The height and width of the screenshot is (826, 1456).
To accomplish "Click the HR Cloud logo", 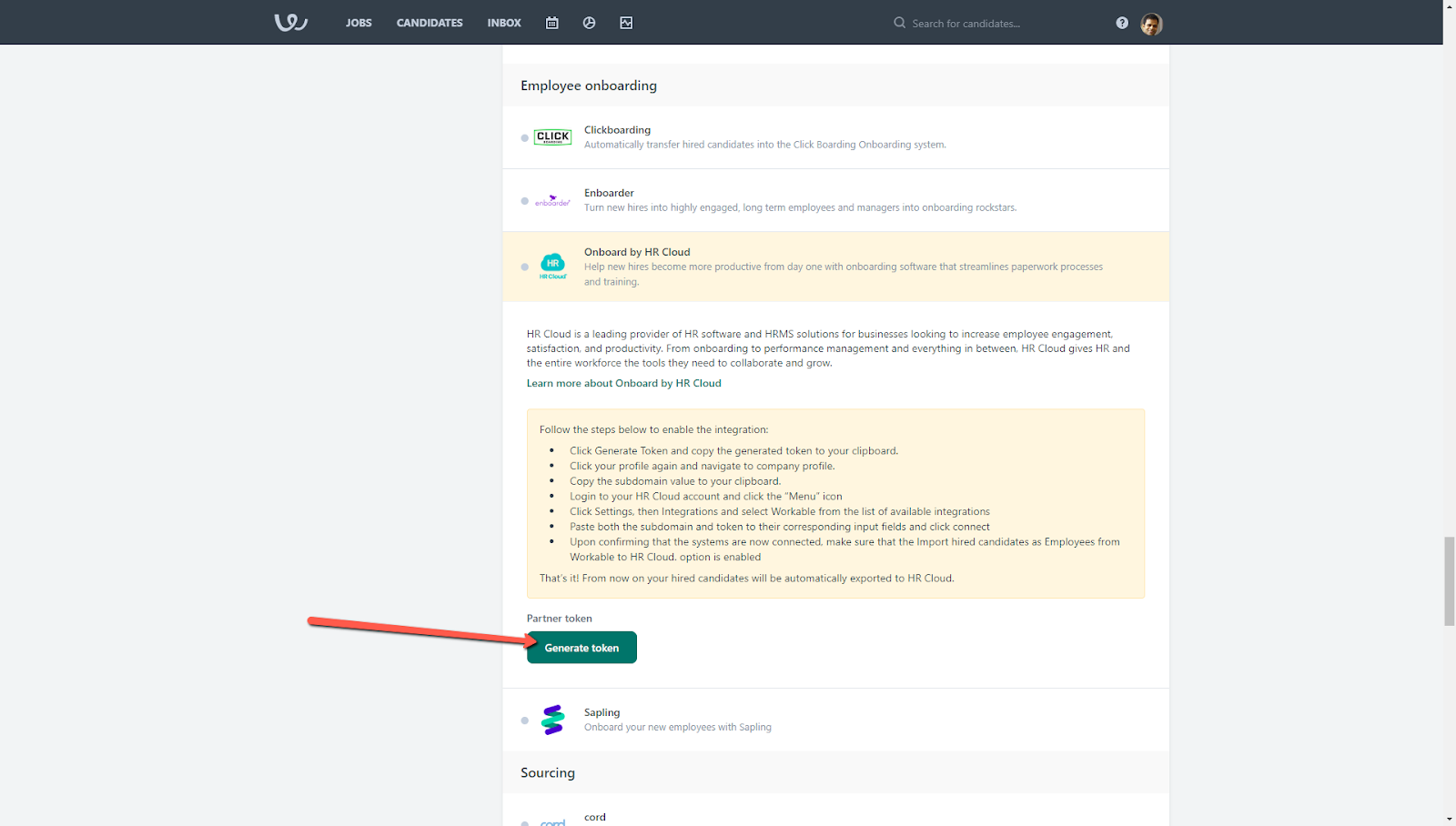I will [x=553, y=267].
